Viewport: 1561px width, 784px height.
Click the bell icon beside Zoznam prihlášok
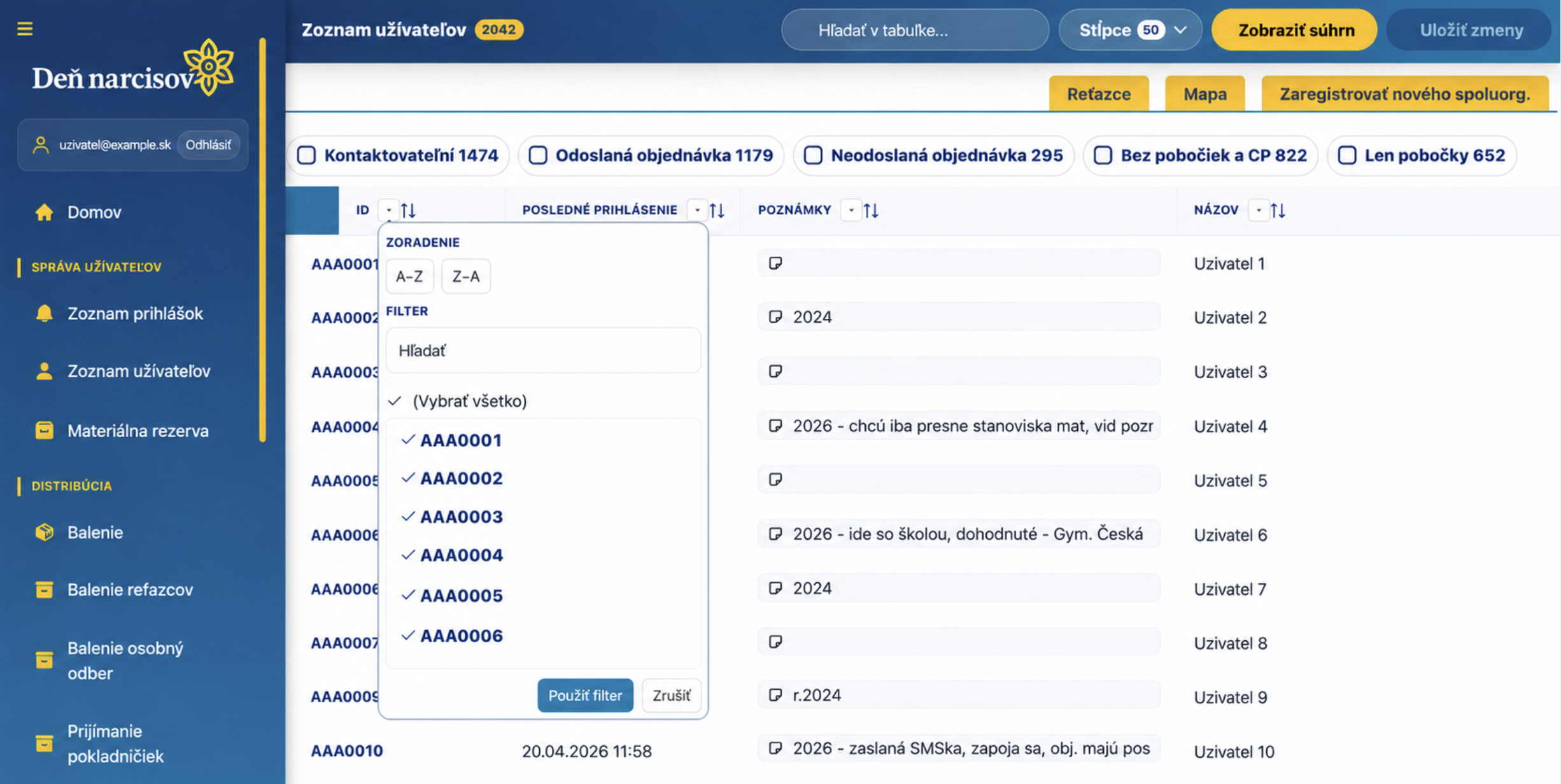(x=44, y=313)
